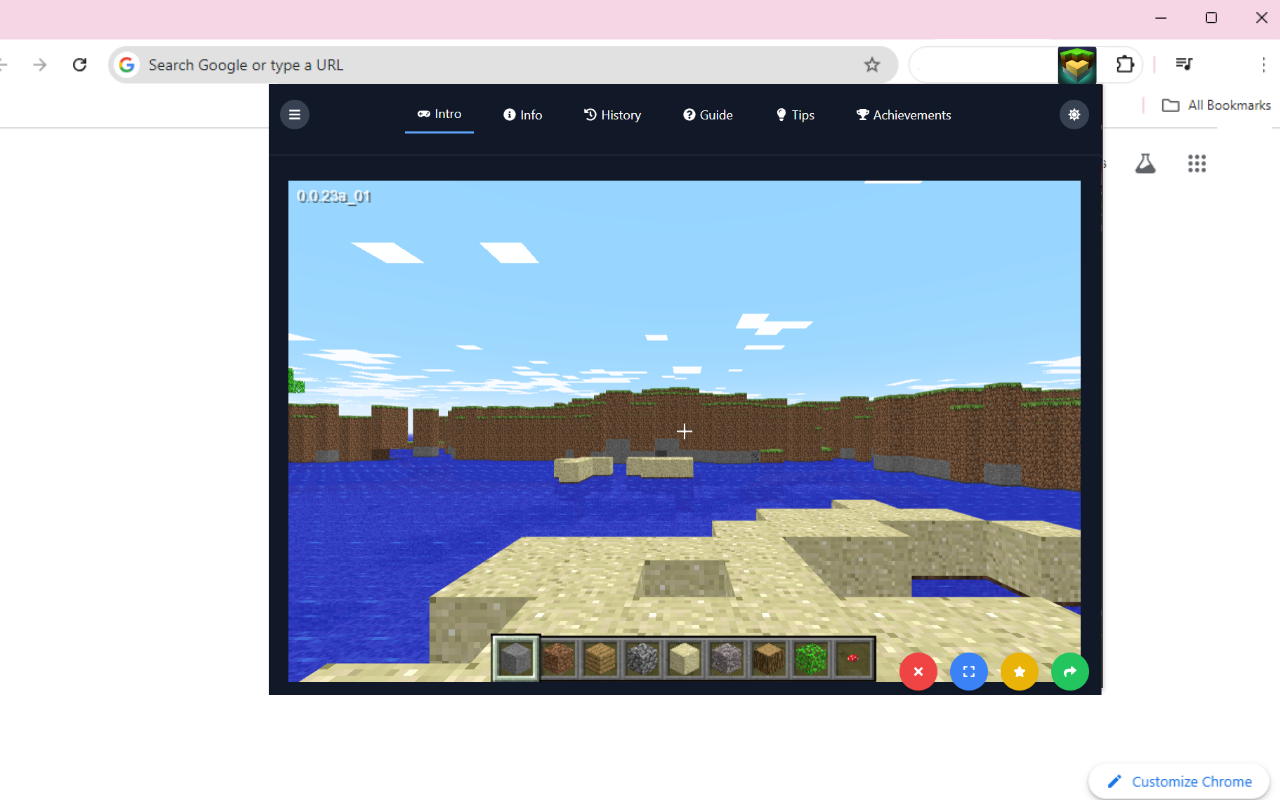Screen dimensions: 1280x800
Task: Open the Chrome extensions puzzle icon
Action: (x=1125, y=64)
